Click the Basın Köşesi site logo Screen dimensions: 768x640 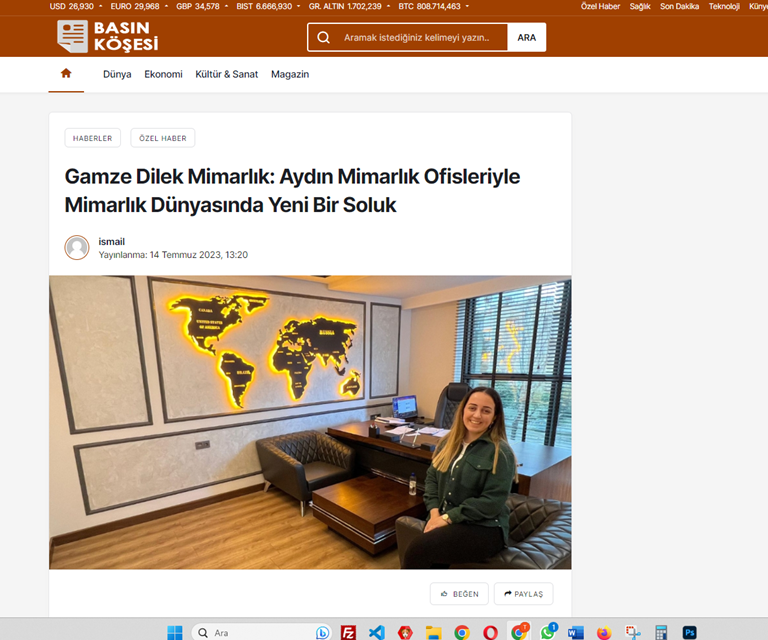coord(108,37)
